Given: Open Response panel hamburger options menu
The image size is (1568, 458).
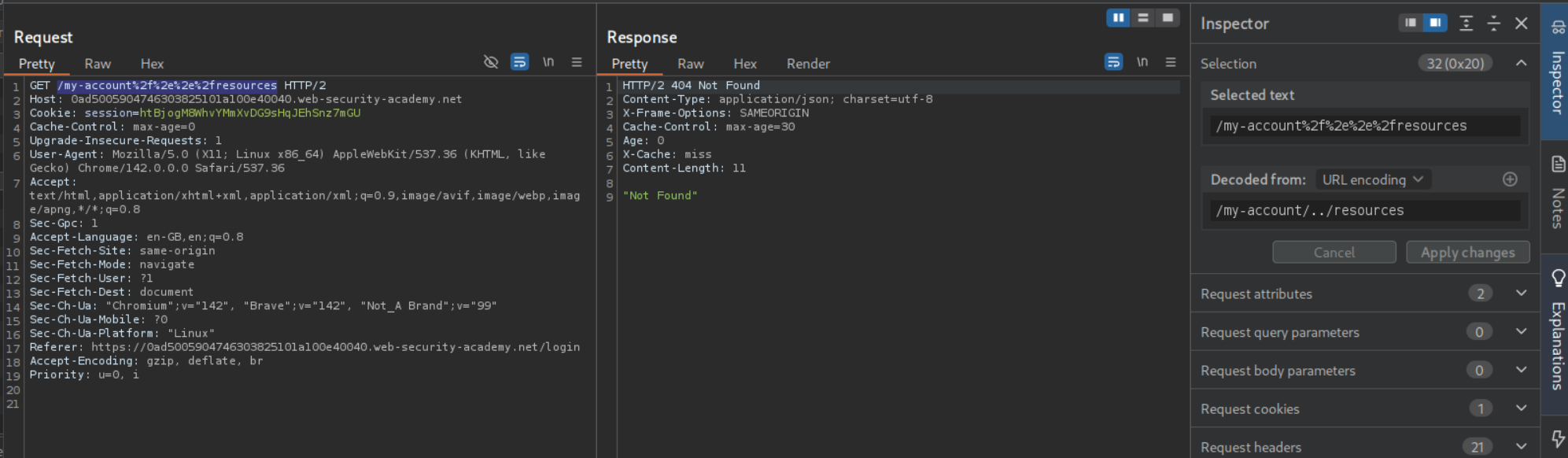Looking at the screenshot, I should tap(1171, 62).
